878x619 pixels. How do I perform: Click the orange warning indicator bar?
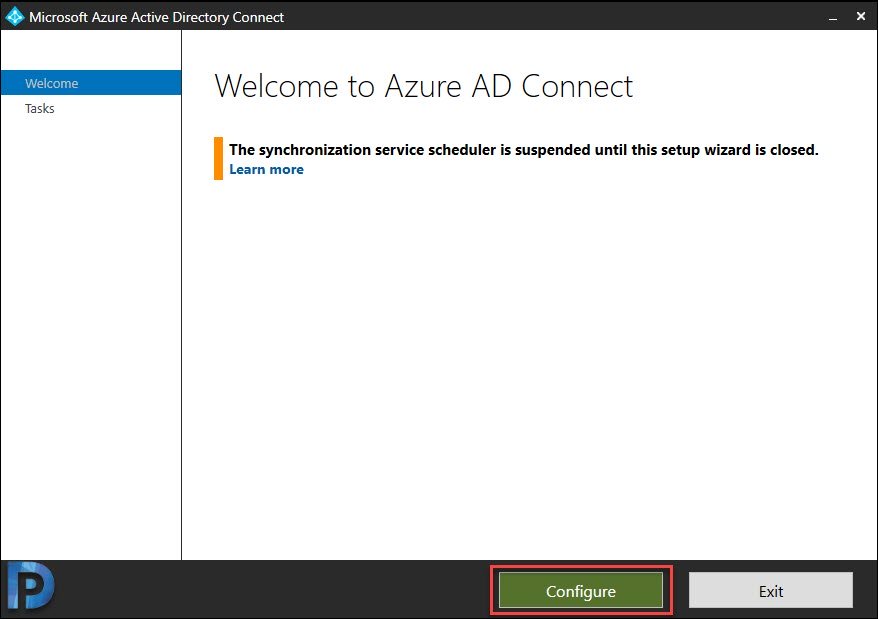pyautogui.click(x=218, y=159)
